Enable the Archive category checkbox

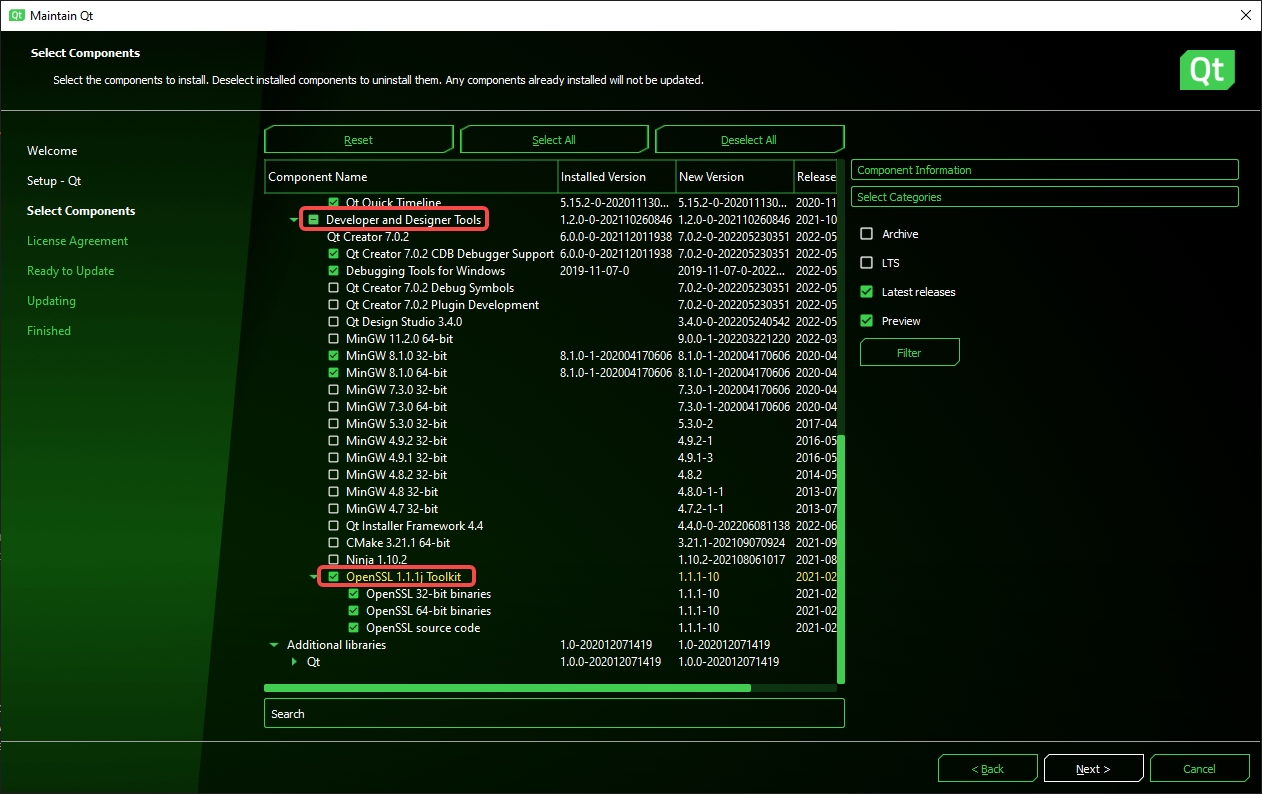(867, 234)
